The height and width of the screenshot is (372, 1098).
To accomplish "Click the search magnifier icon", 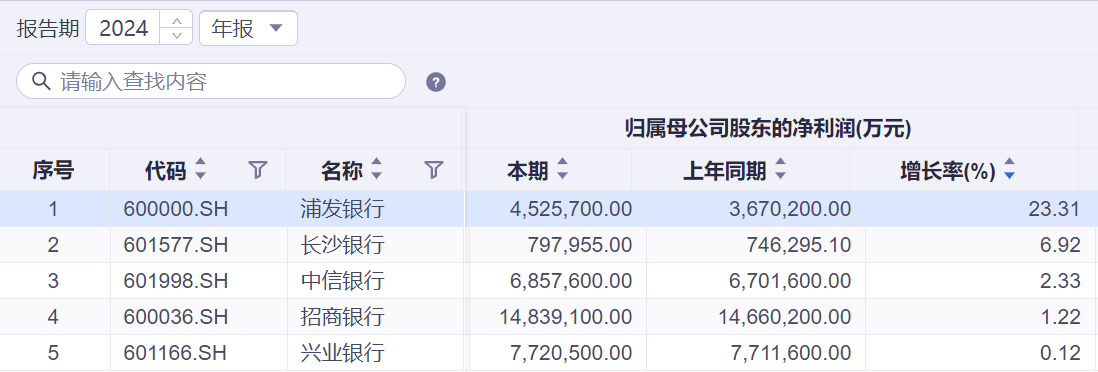I will click(41, 81).
